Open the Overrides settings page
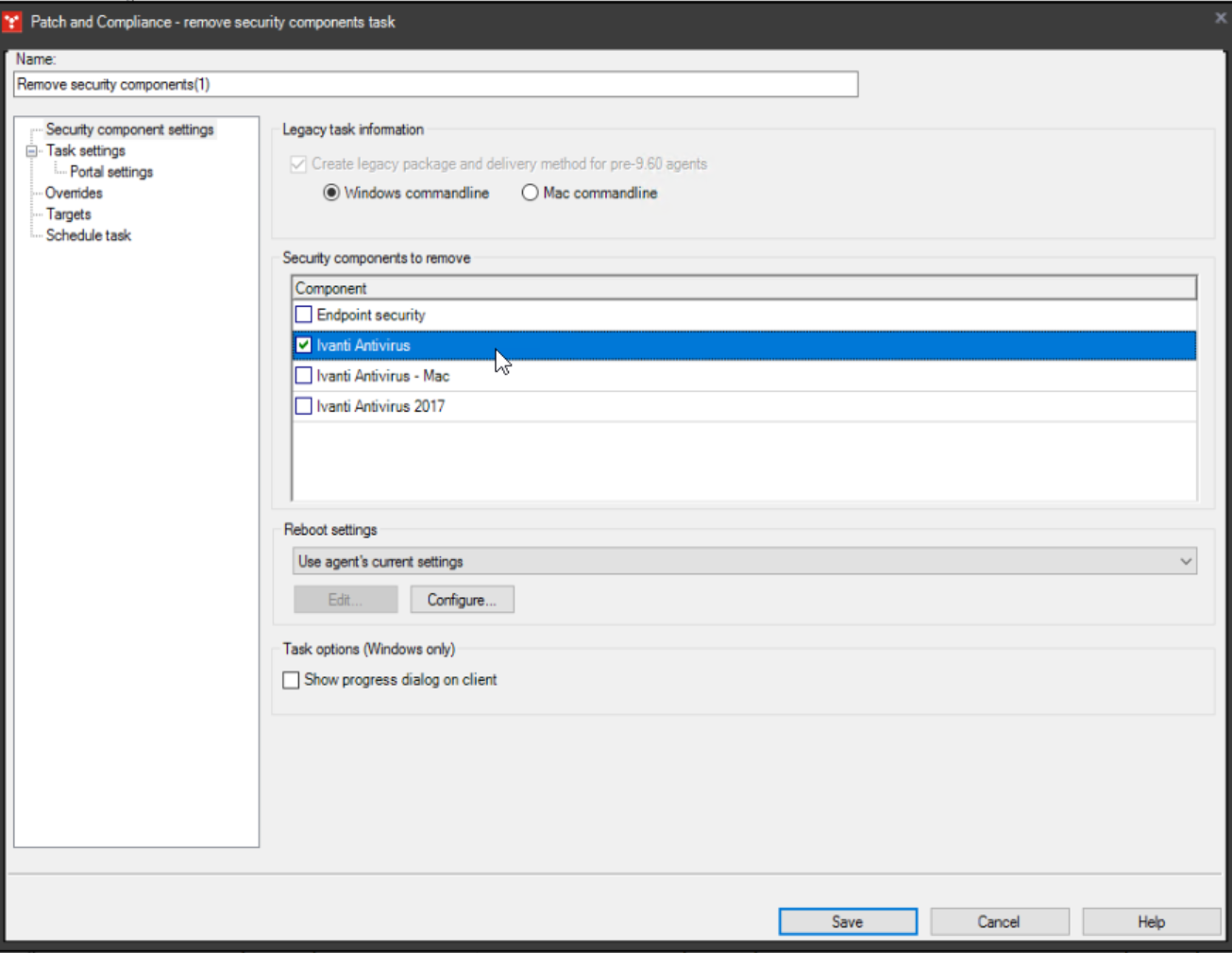The image size is (1232, 953). coord(75,193)
